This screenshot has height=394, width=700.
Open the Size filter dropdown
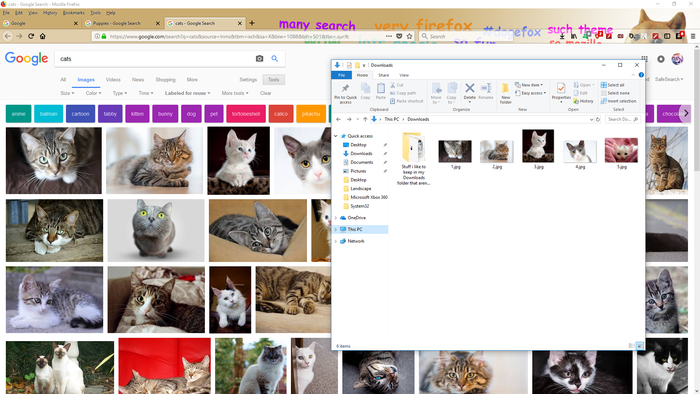click(67, 93)
